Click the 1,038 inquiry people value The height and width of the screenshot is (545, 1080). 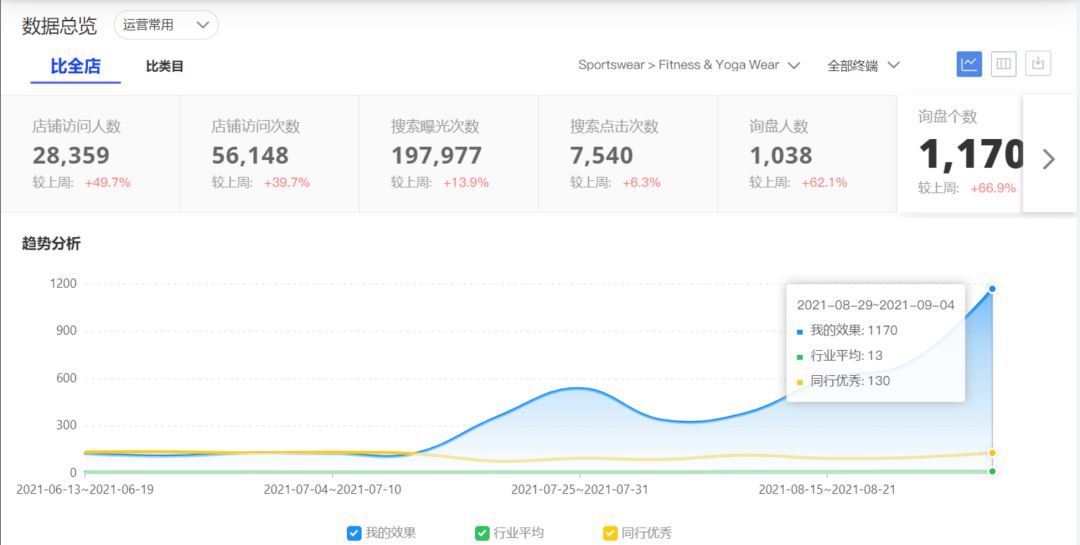781,155
